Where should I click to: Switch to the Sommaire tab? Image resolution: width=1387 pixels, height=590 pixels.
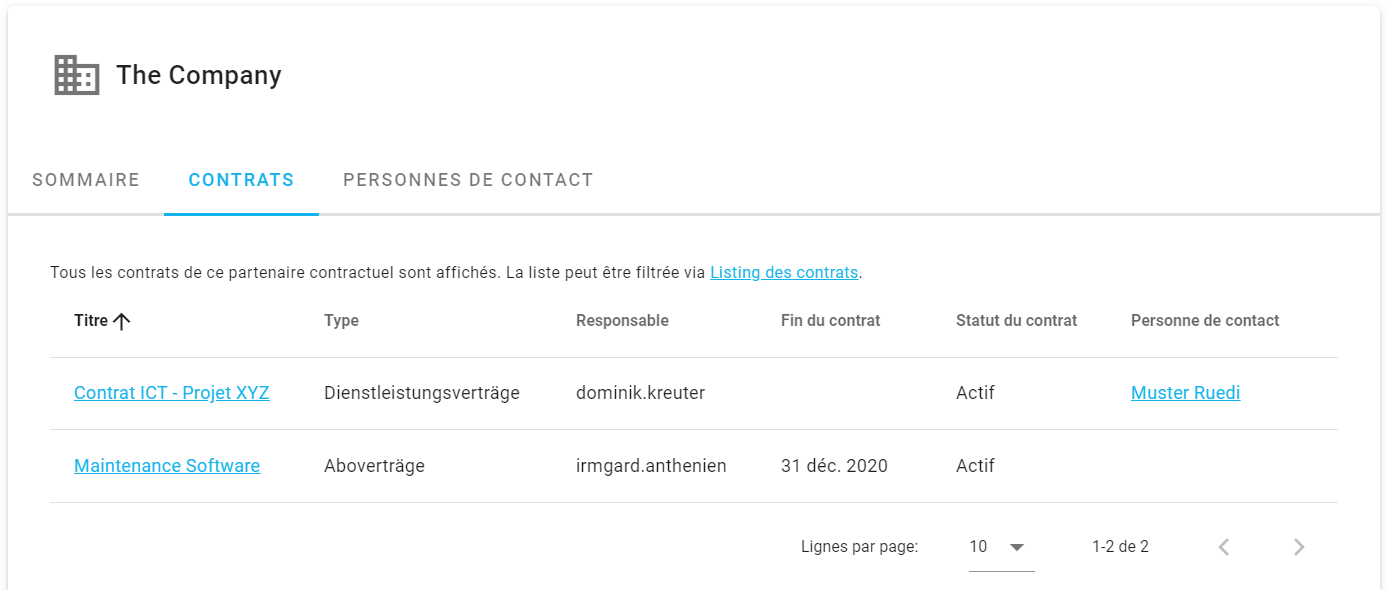[x=86, y=180]
